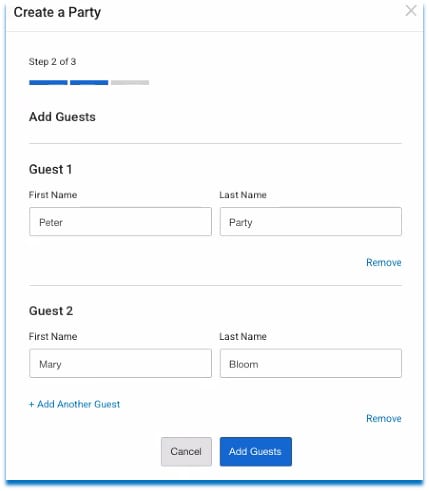Close the Create a Party dialog
The width and height of the screenshot is (429, 491).
click(x=411, y=11)
